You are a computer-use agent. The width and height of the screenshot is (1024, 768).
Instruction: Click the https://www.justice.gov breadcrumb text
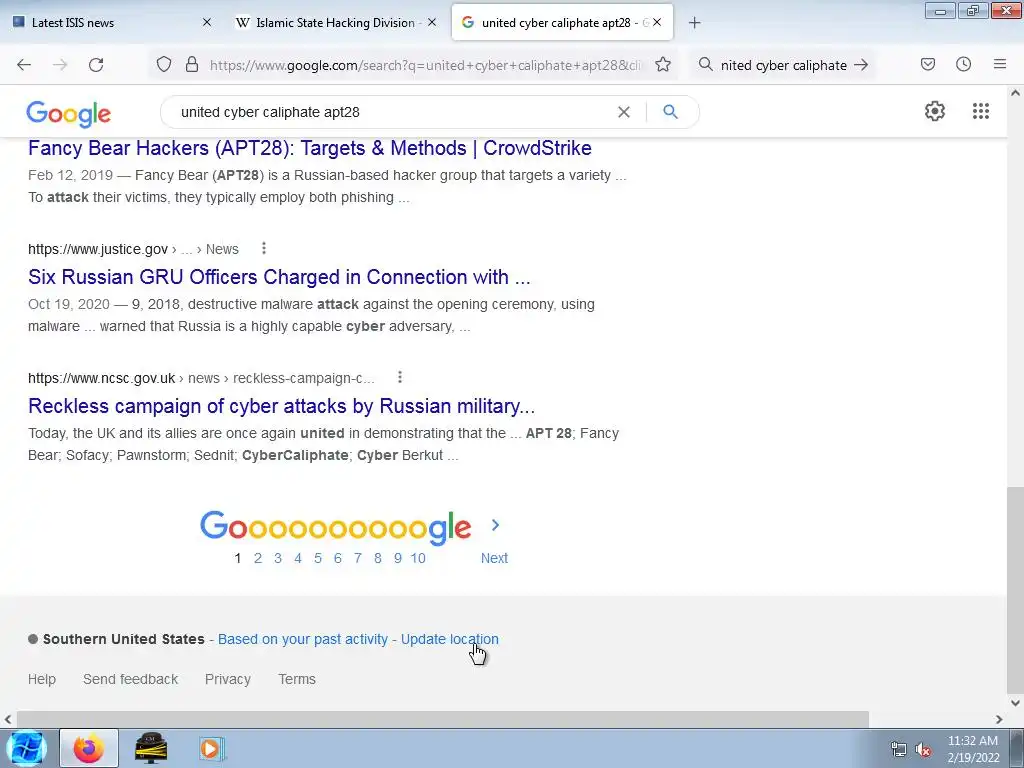click(x=98, y=249)
